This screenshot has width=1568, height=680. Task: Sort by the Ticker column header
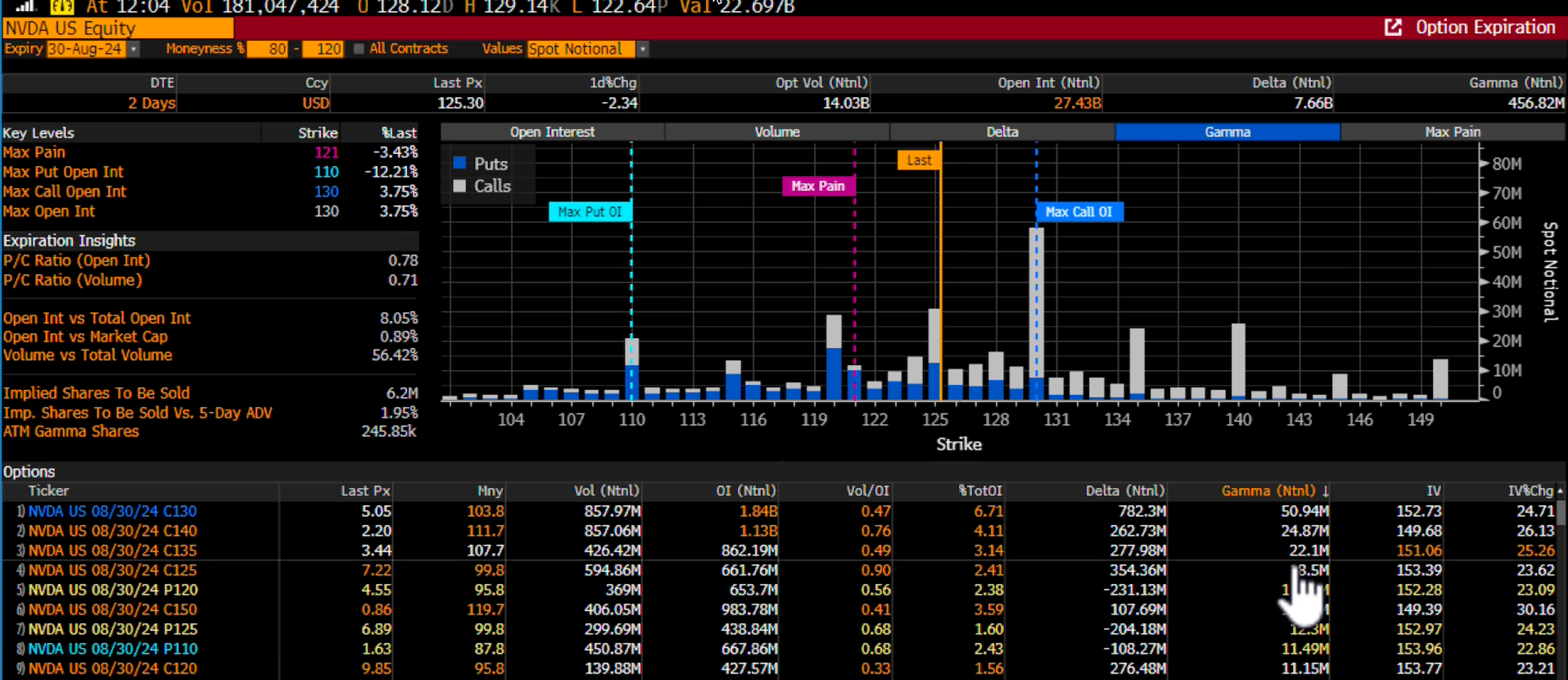pos(49,491)
